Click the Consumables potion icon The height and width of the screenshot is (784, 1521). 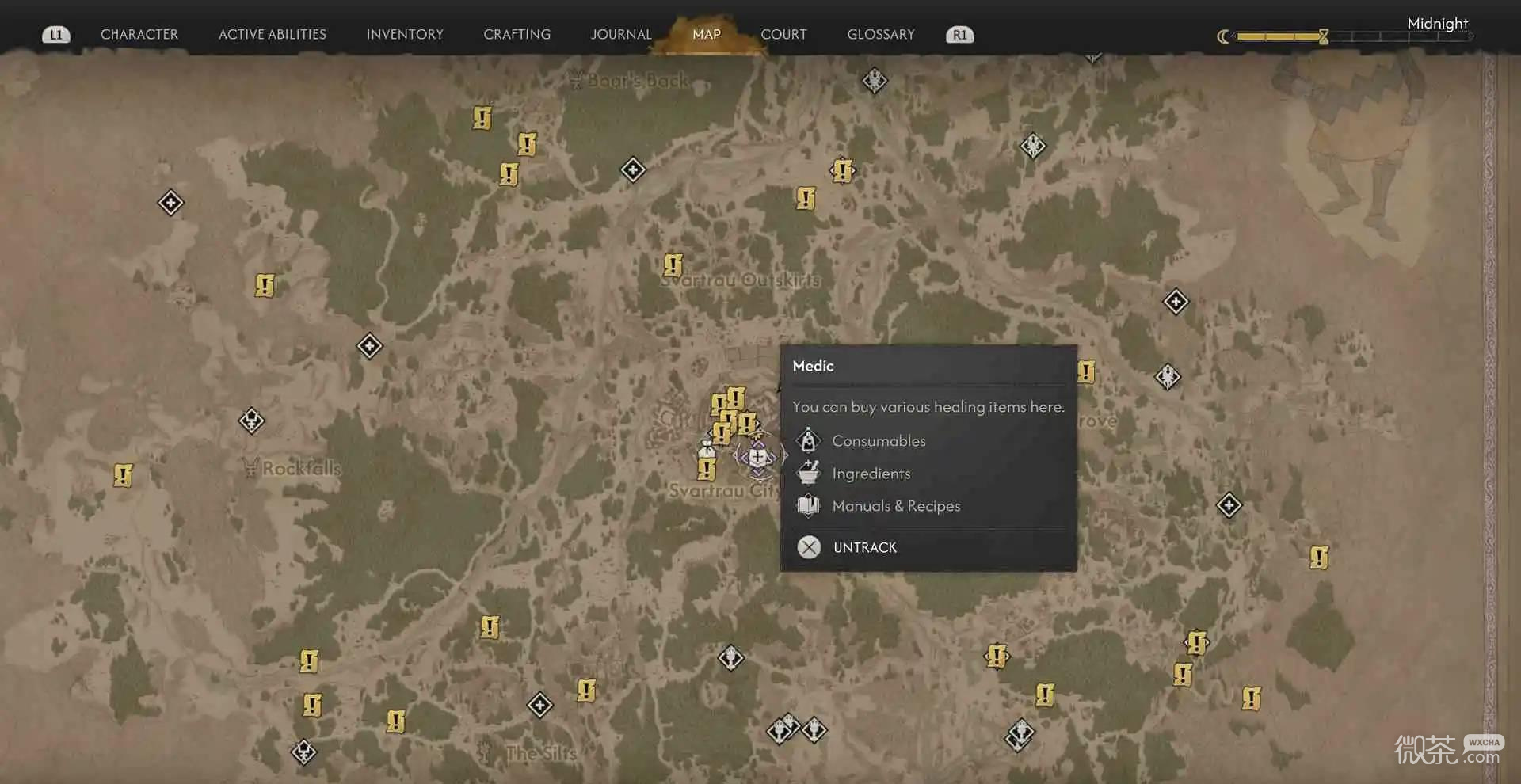coord(808,440)
